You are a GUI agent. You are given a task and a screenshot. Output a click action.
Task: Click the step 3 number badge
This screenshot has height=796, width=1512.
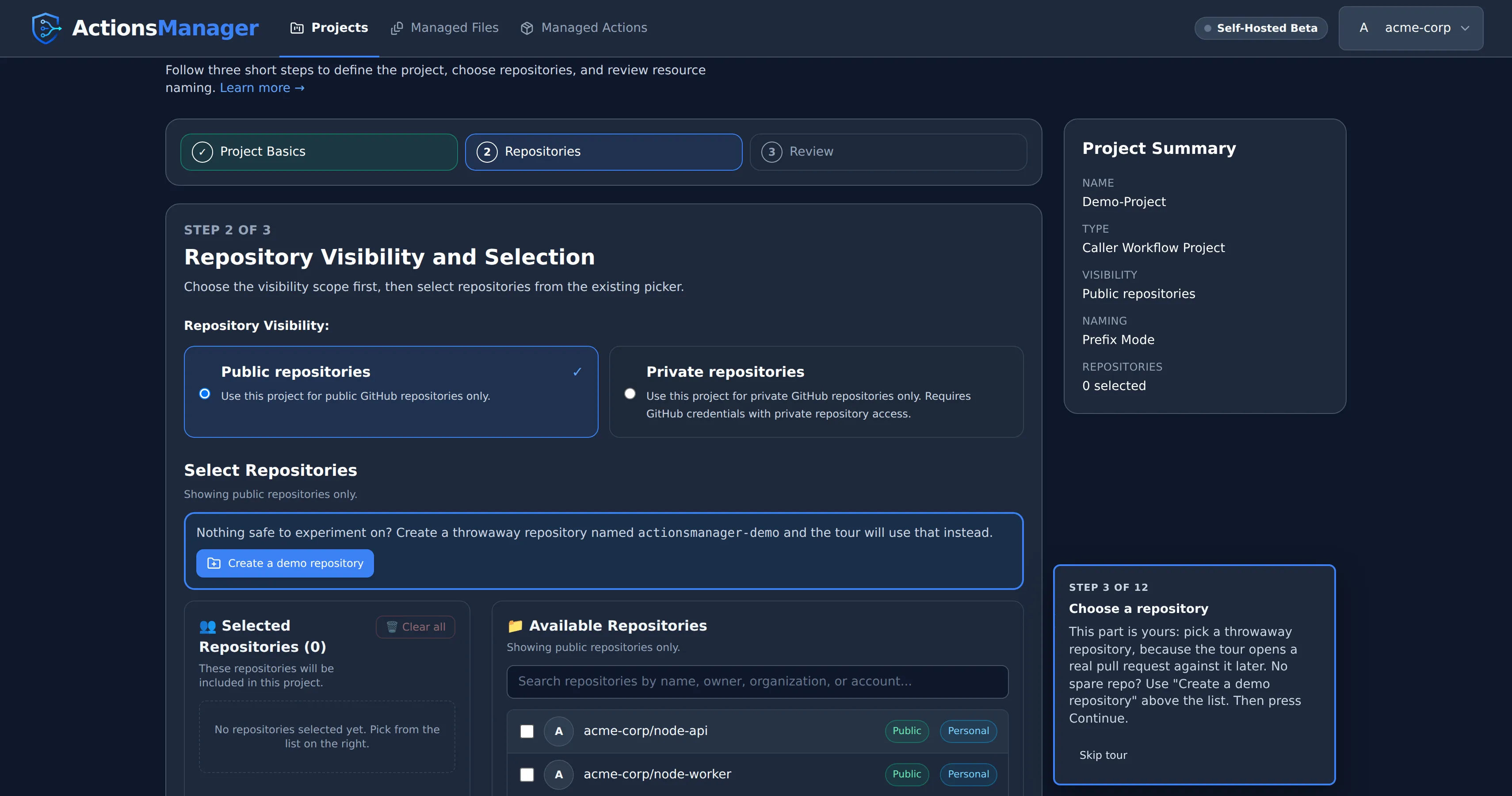click(x=771, y=152)
